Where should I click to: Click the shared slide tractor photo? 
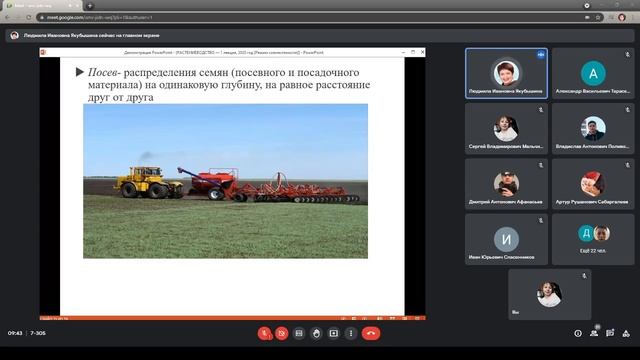click(x=225, y=181)
